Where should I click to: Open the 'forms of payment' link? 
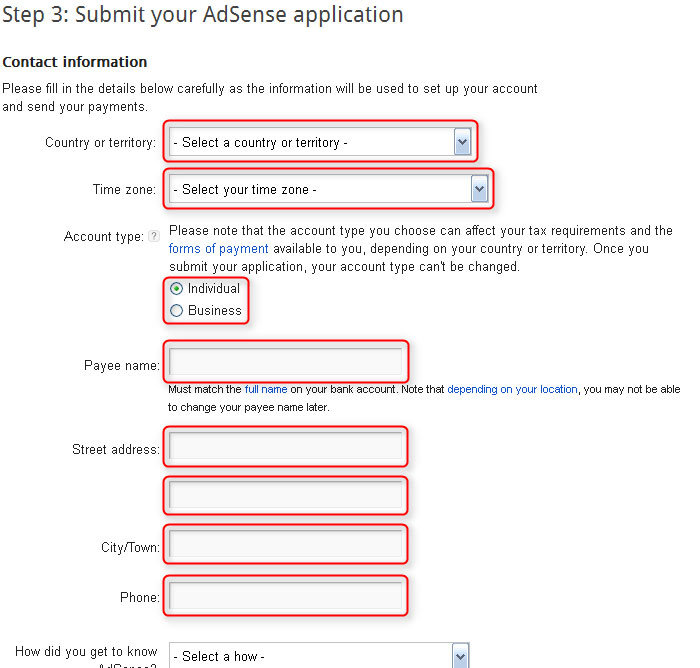[x=218, y=249]
